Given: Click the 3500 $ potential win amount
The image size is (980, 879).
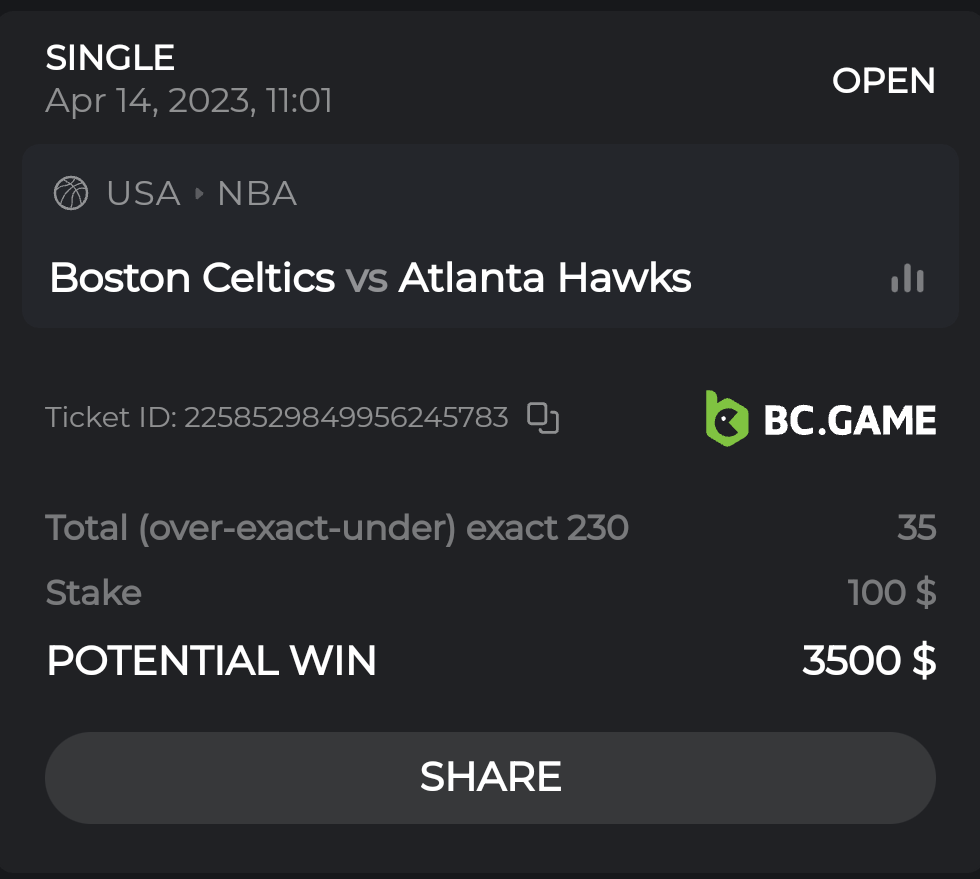Looking at the screenshot, I should click(869, 661).
